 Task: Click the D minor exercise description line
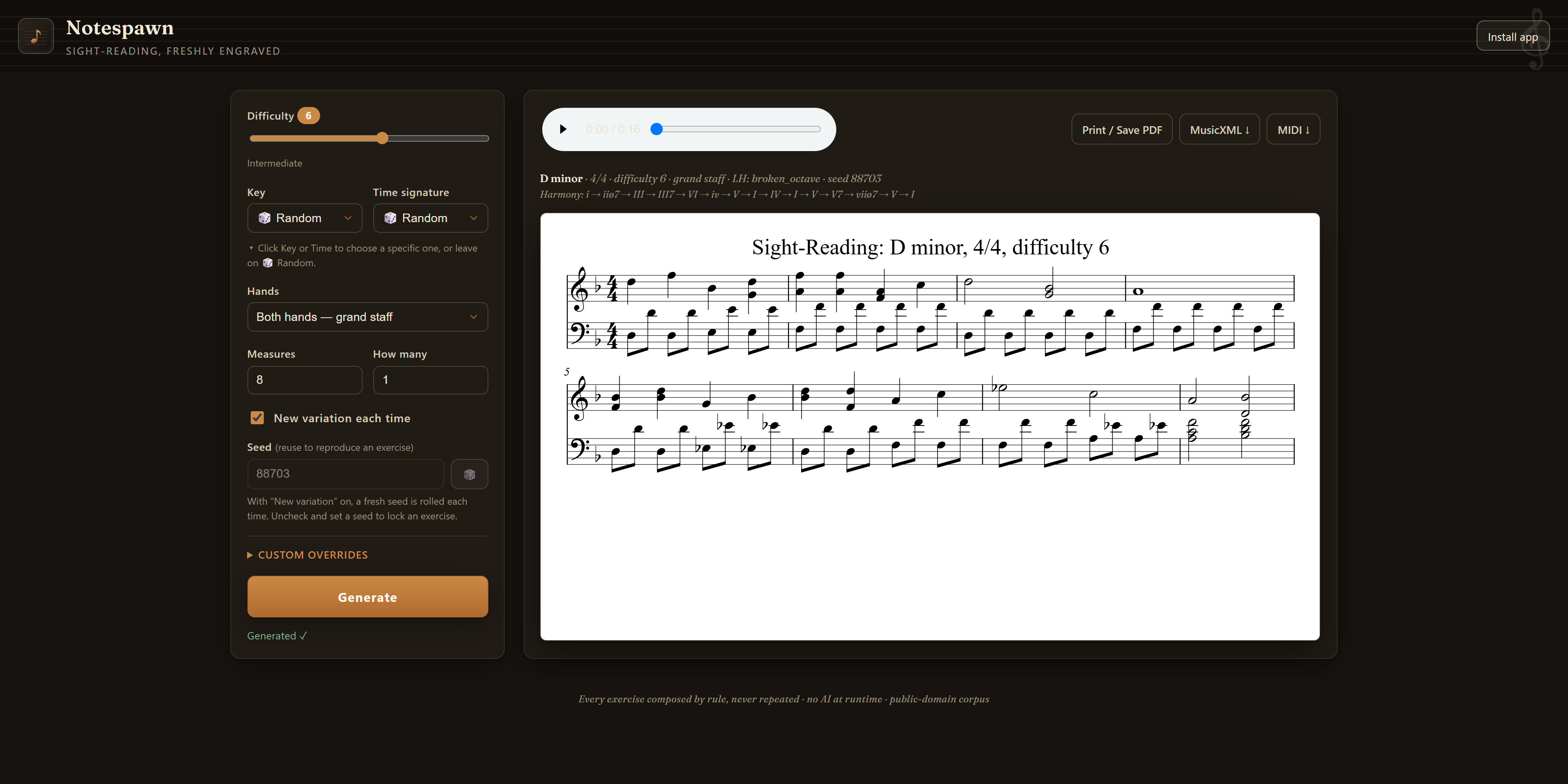pos(710,178)
